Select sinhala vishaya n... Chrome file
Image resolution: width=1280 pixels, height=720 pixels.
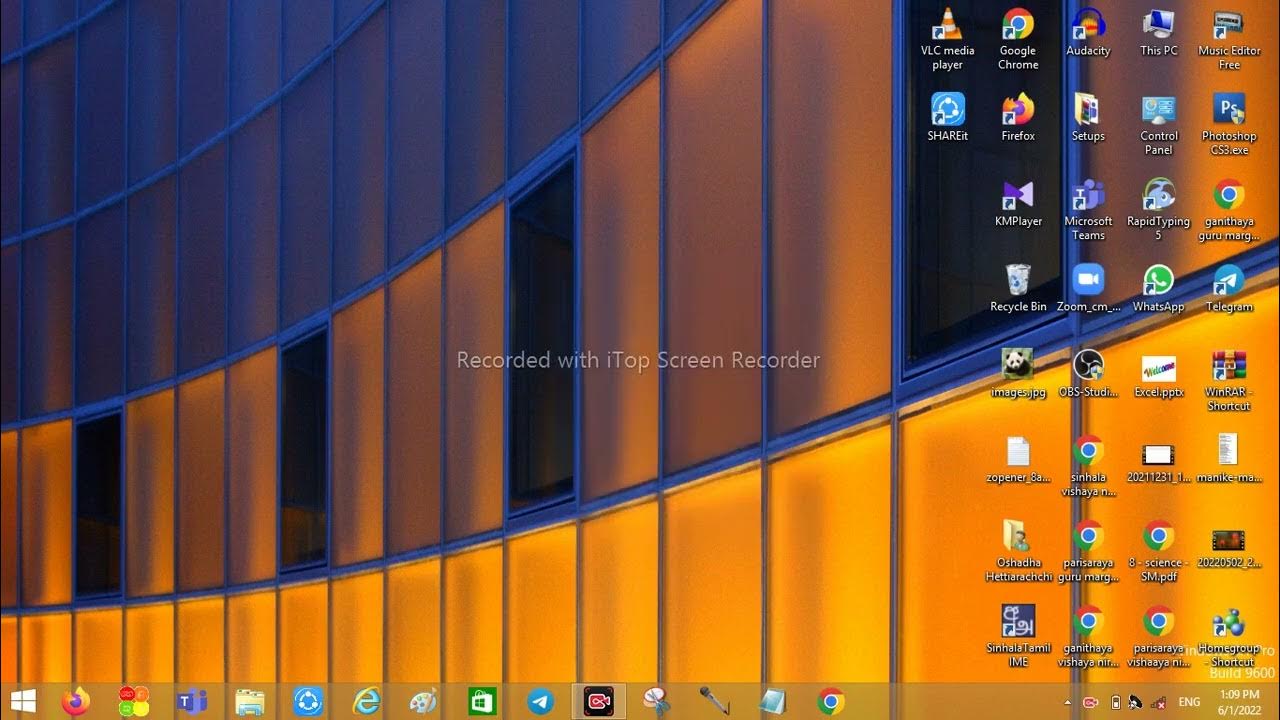pos(1088,465)
